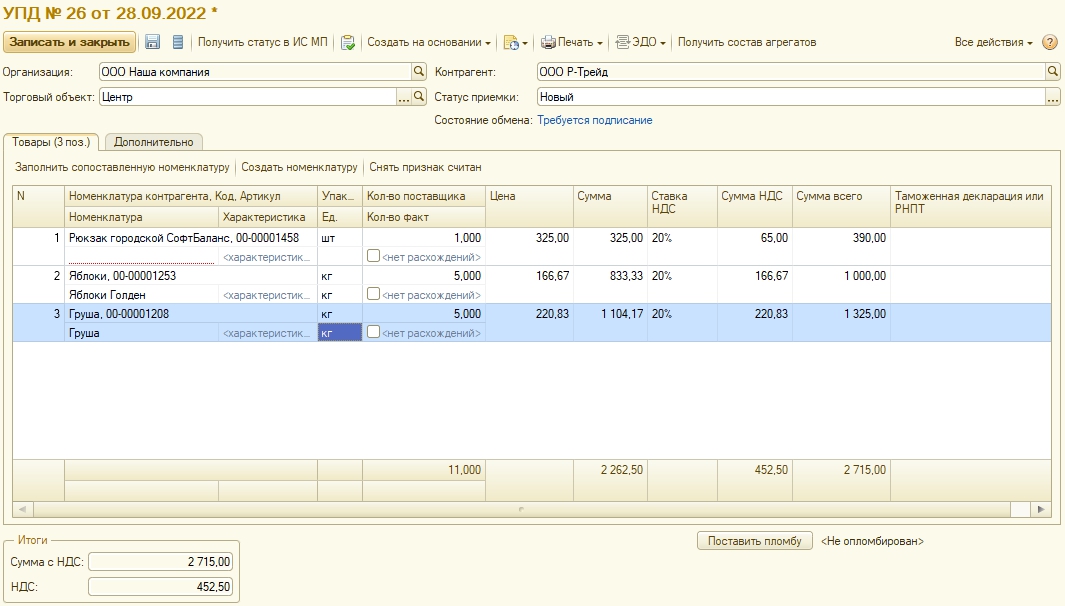Open the ЭДО dropdown menu
The width and height of the screenshot is (1065, 606).
coord(640,42)
